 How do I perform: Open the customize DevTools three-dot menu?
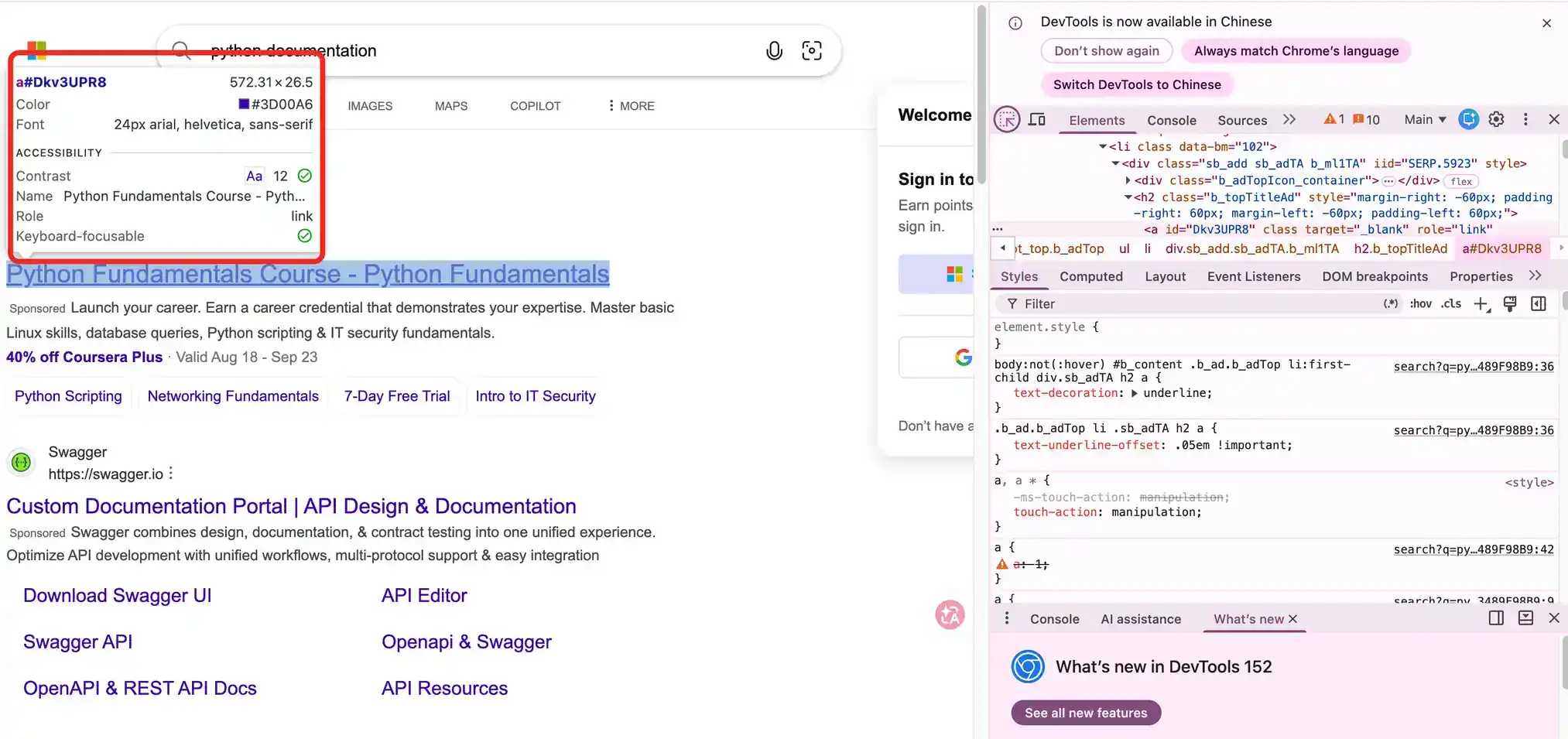(x=1525, y=119)
